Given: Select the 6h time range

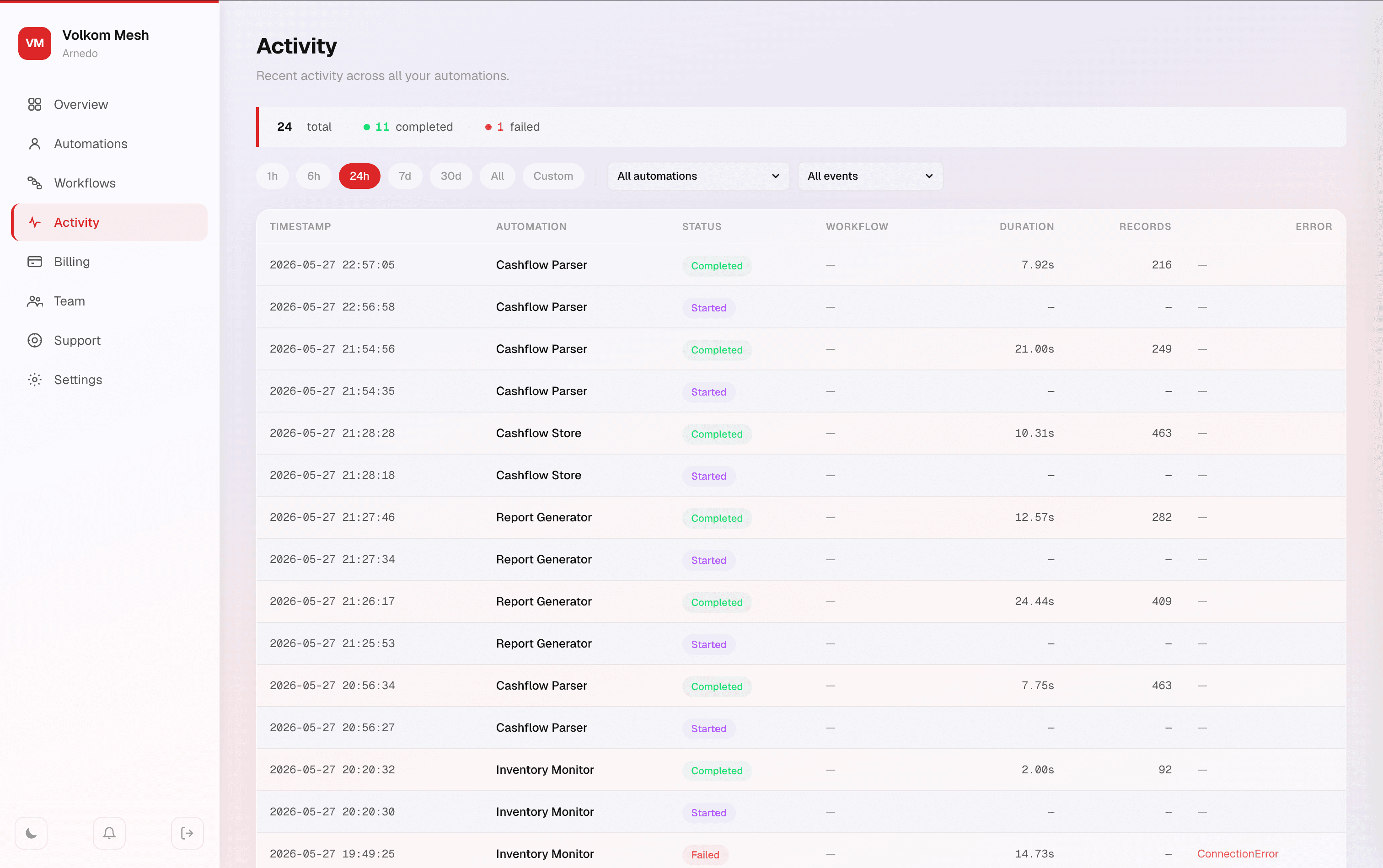Looking at the screenshot, I should 313,176.
